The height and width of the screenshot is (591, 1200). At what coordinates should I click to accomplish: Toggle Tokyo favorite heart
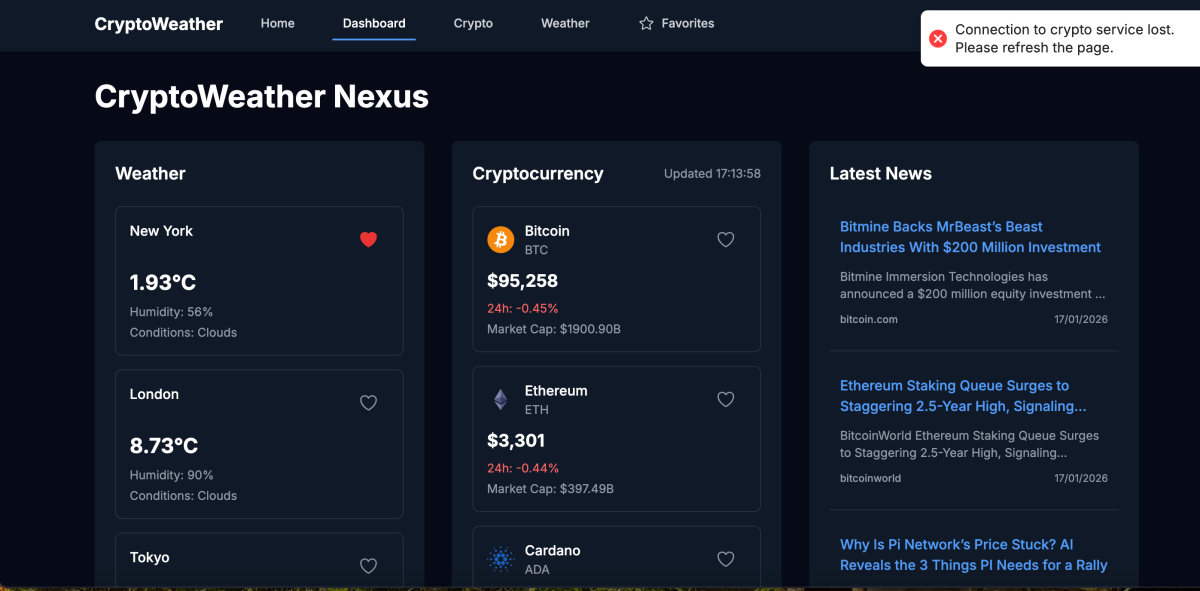pyautogui.click(x=368, y=566)
